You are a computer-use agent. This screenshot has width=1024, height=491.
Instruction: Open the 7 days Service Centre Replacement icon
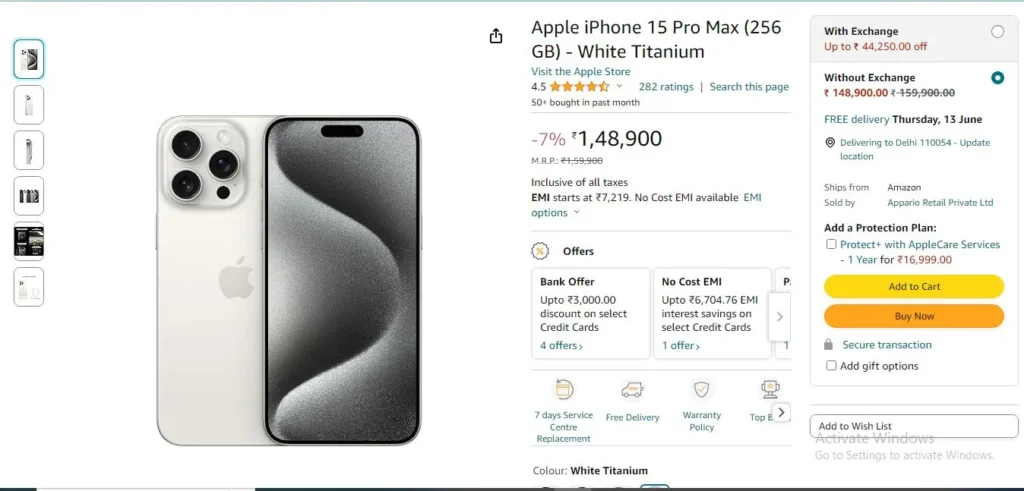point(564,390)
